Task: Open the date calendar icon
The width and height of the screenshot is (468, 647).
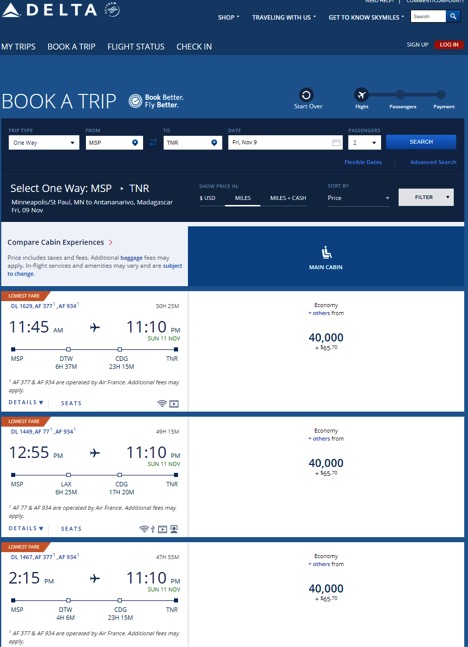Action: click(336, 142)
